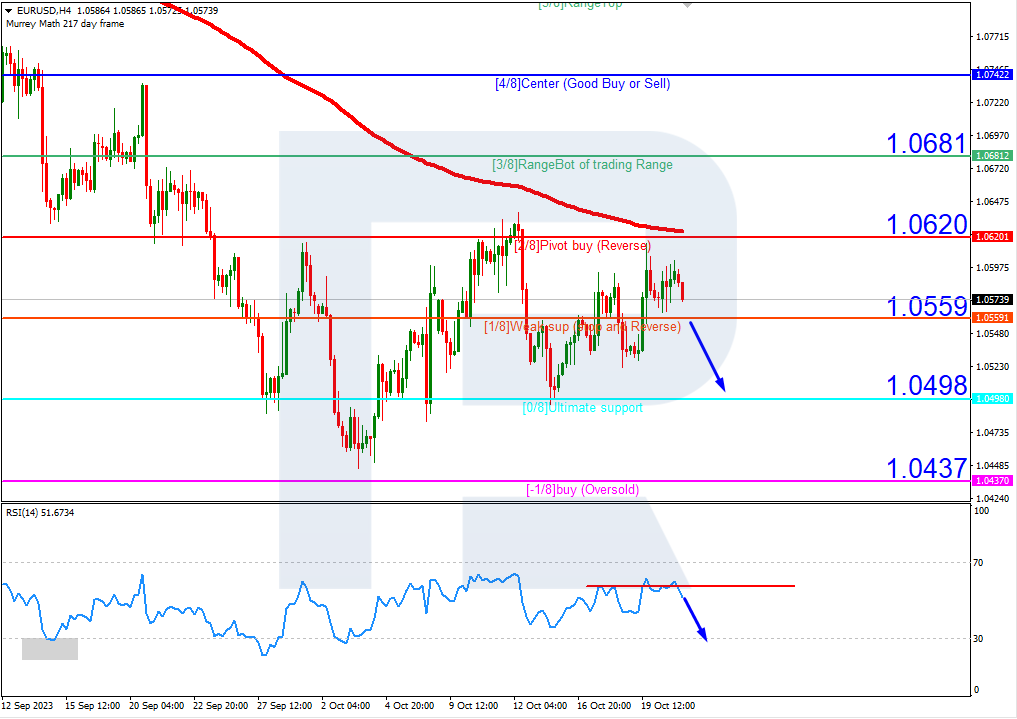The image size is (1017, 719).
Task: Select the 2/8 Pivot buy (Reverse) label
Action: click(582, 246)
